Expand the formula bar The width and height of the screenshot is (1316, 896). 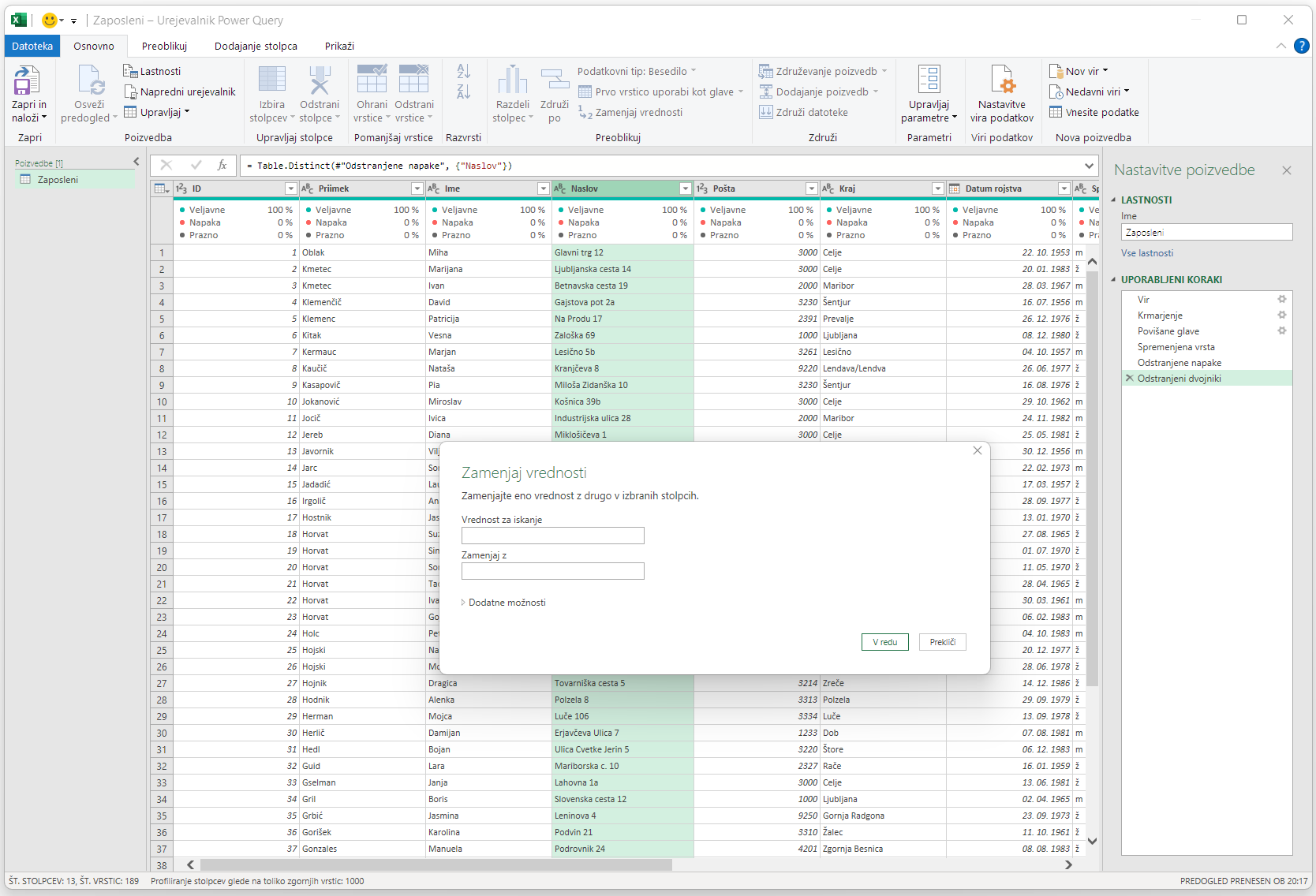(x=1089, y=166)
